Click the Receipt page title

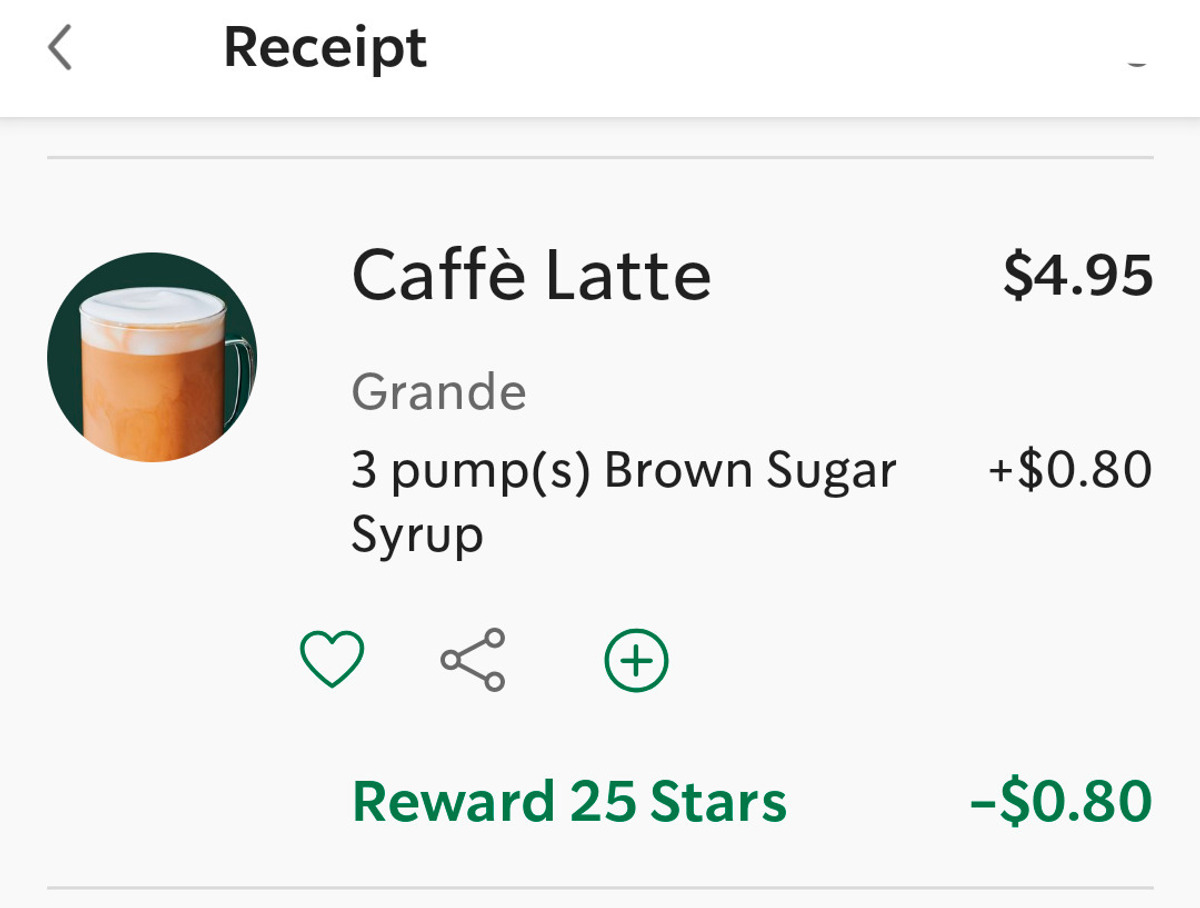point(325,48)
